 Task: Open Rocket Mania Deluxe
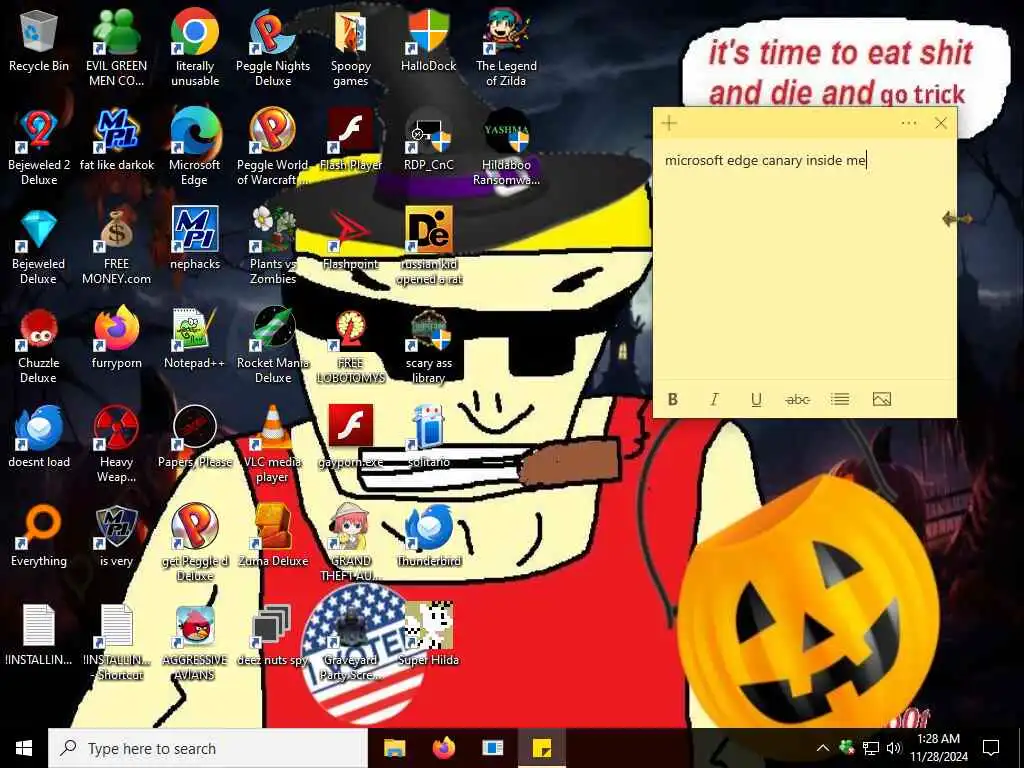coord(273,345)
